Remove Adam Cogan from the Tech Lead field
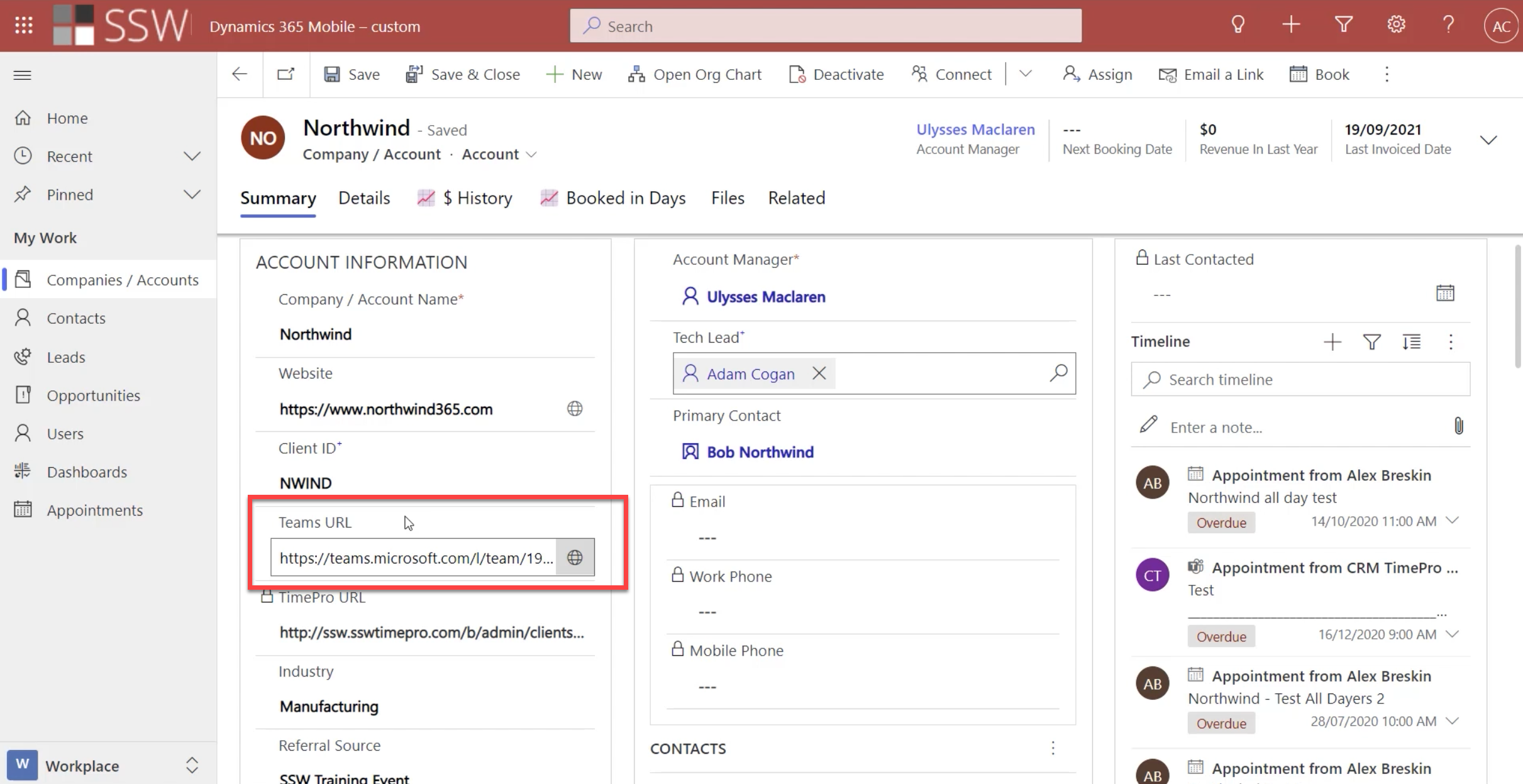The image size is (1523, 784). point(819,373)
